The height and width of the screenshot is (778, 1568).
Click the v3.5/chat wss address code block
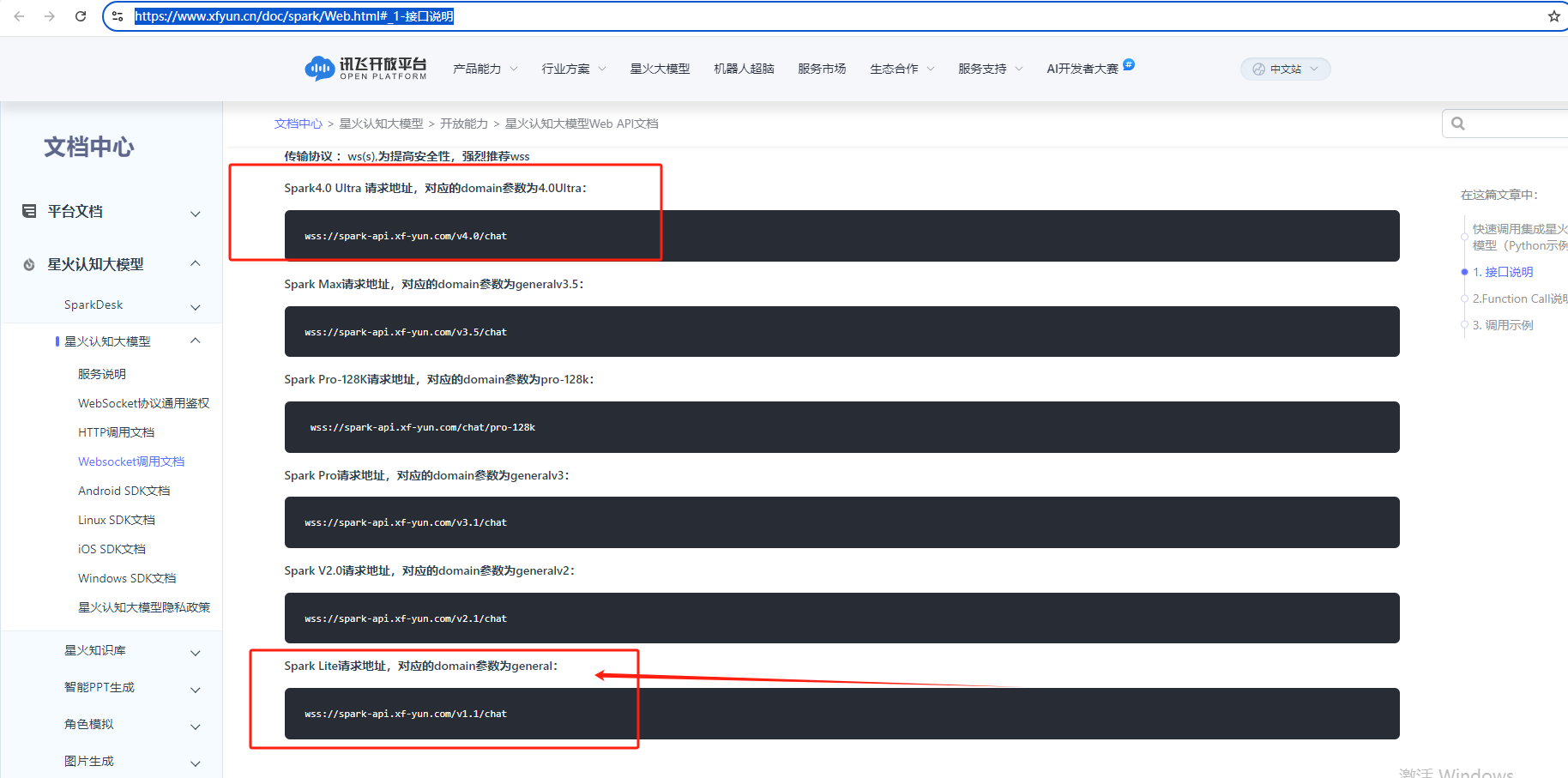coord(842,332)
